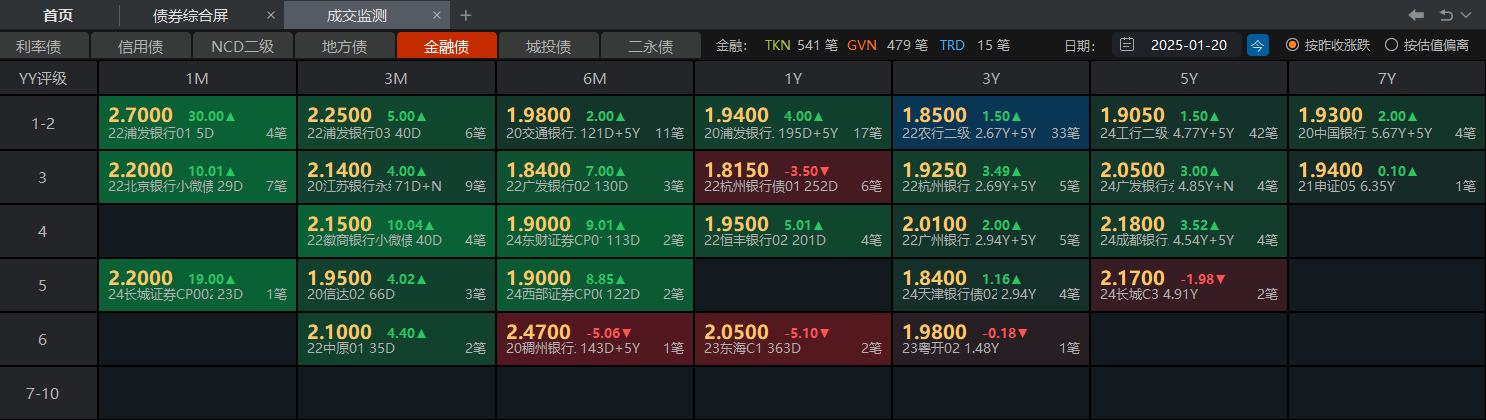Open the calendar icon in date field

coord(1127,45)
